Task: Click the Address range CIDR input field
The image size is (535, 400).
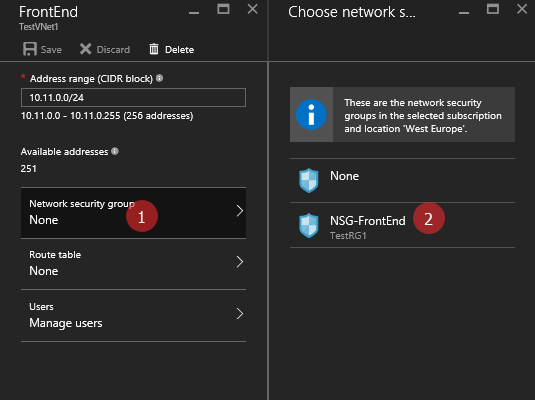Action: coord(133,98)
